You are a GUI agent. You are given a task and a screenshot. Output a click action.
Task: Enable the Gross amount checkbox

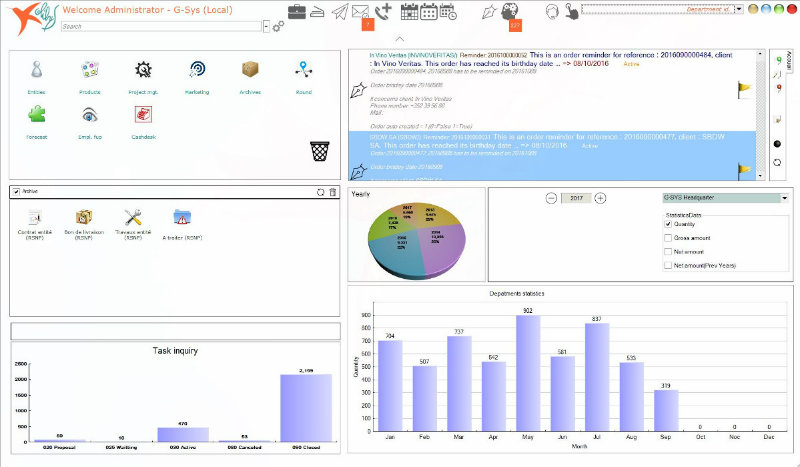pyautogui.click(x=668, y=238)
